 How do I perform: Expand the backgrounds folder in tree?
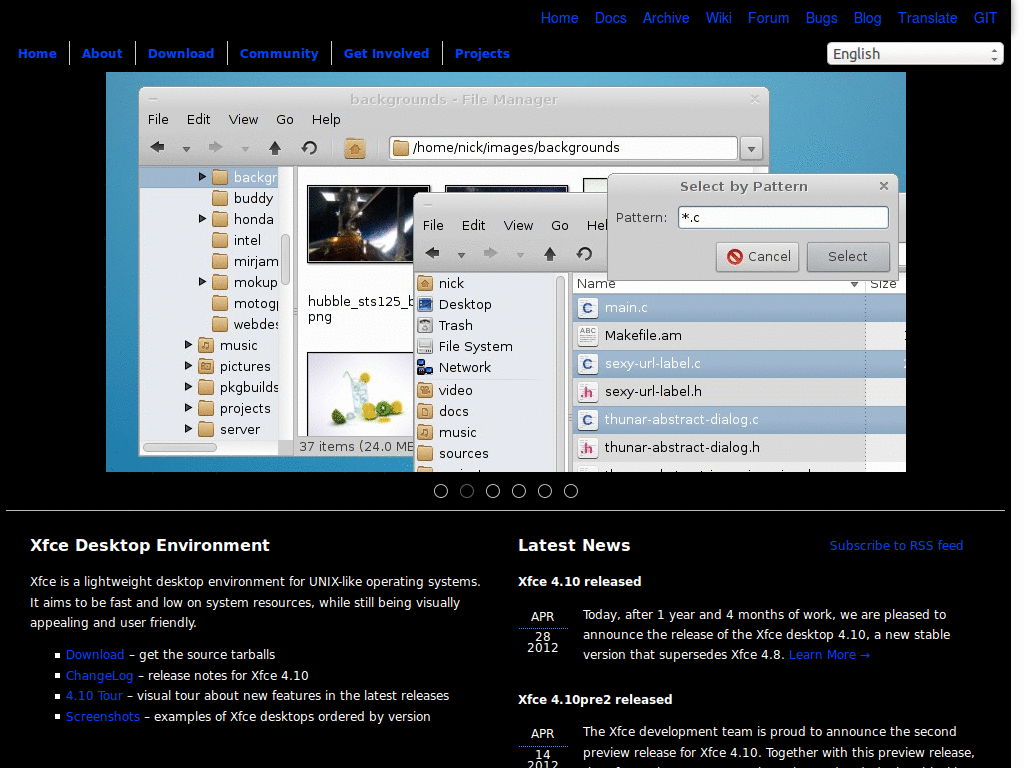tap(202, 177)
